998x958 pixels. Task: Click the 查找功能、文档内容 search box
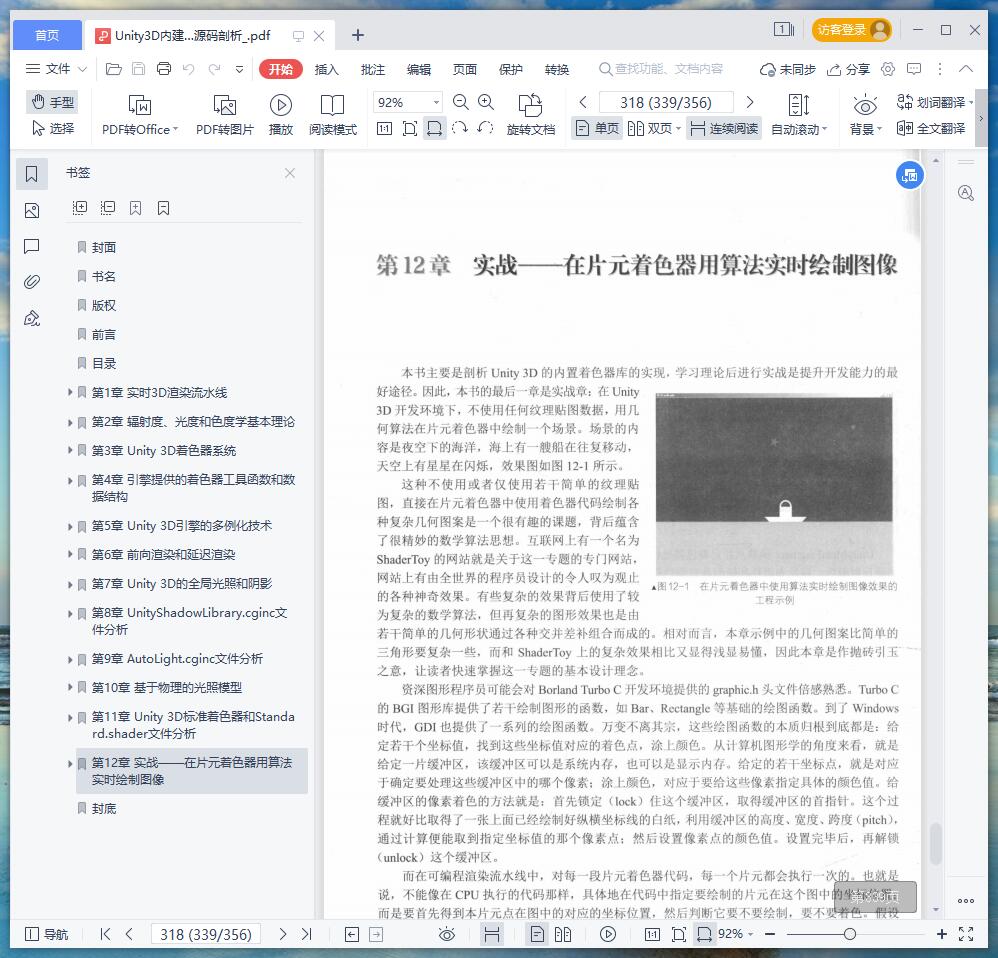coord(661,69)
